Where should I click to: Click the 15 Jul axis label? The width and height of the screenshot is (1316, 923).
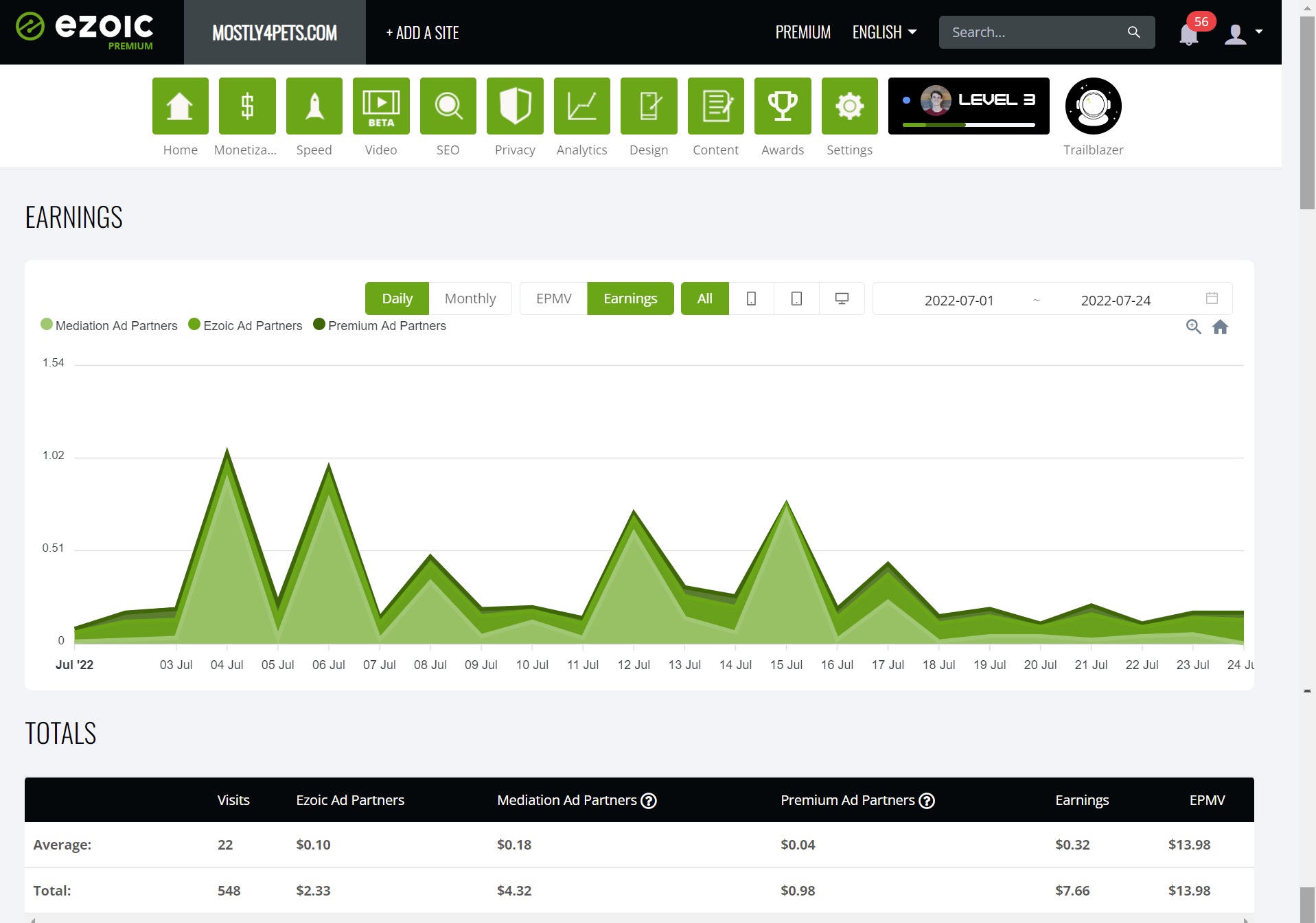(786, 665)
